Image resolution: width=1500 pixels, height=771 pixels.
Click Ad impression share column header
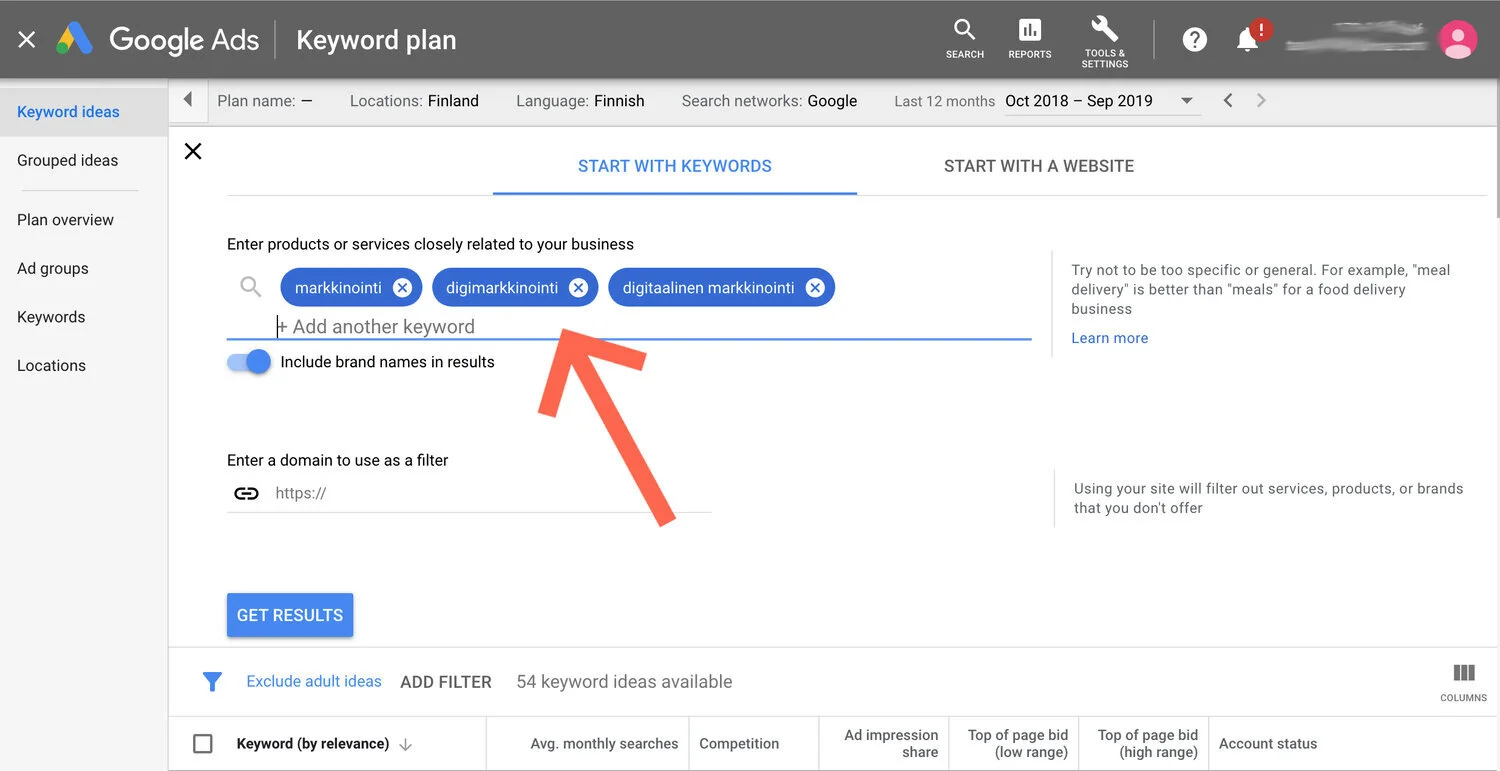[x=891, y=743]
